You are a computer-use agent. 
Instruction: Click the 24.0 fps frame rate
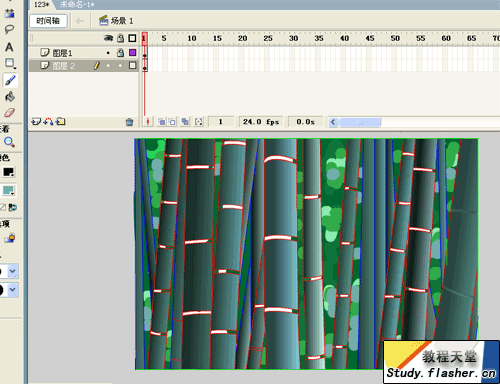(x=261, y=122)
